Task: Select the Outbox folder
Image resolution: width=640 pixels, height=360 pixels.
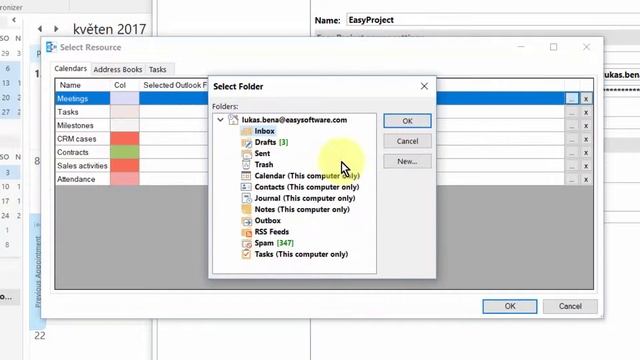Action: tap(267, 220)
